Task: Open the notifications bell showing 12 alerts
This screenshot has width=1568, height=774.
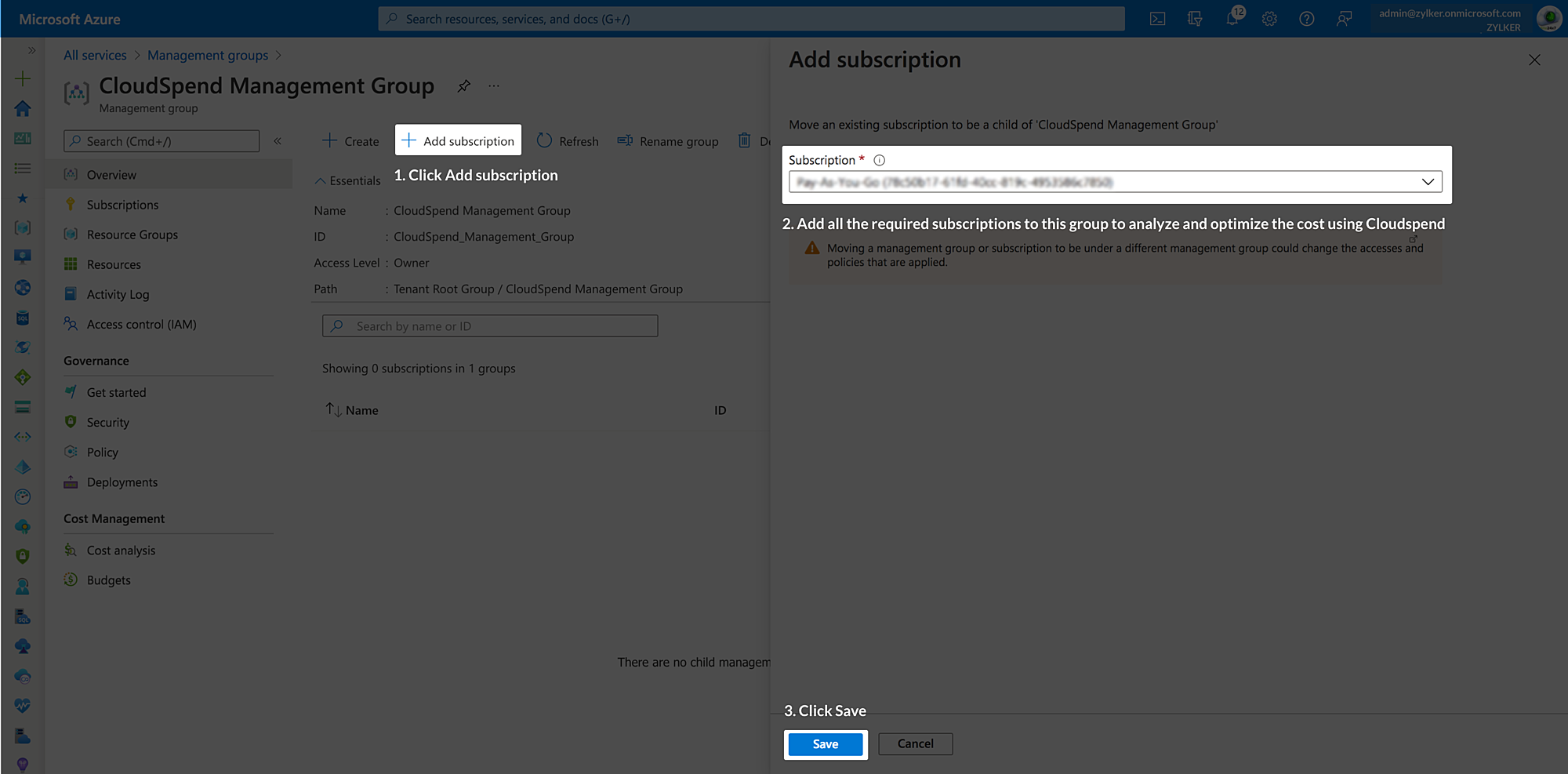Action: coord(1232,18)
